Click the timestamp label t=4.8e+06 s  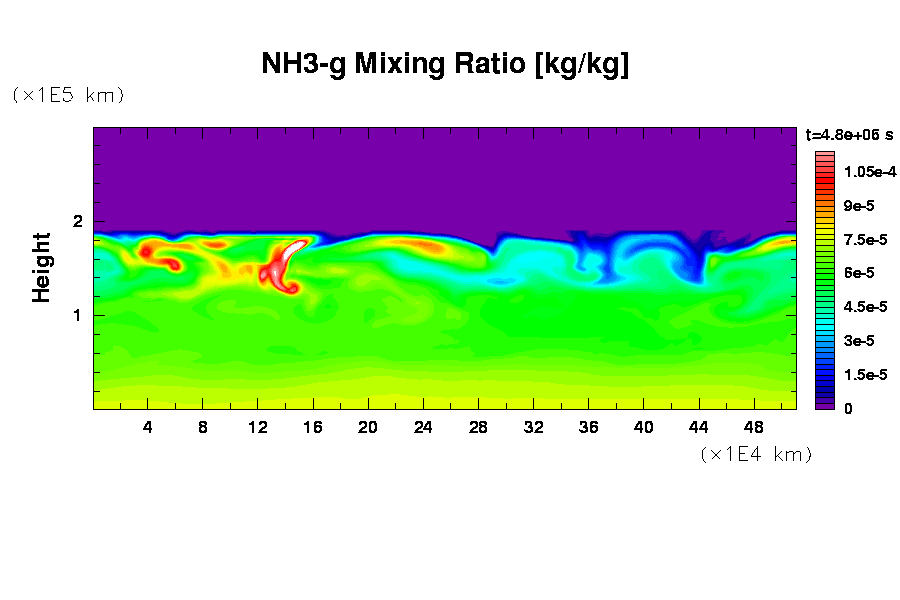coord(848,134)
